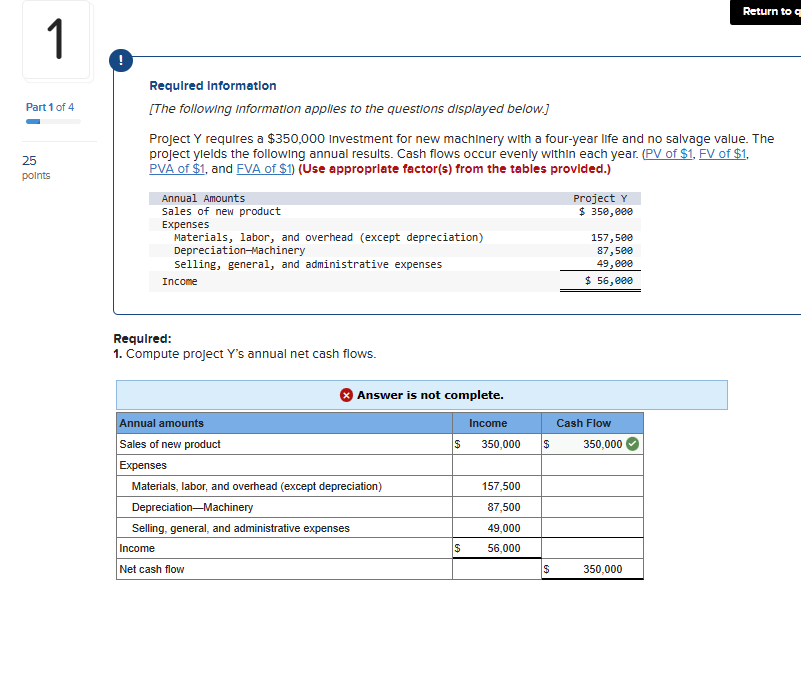801x690 pixels.
Task: Click the Net cash flow row label
Action: click(x=152, y=569)
